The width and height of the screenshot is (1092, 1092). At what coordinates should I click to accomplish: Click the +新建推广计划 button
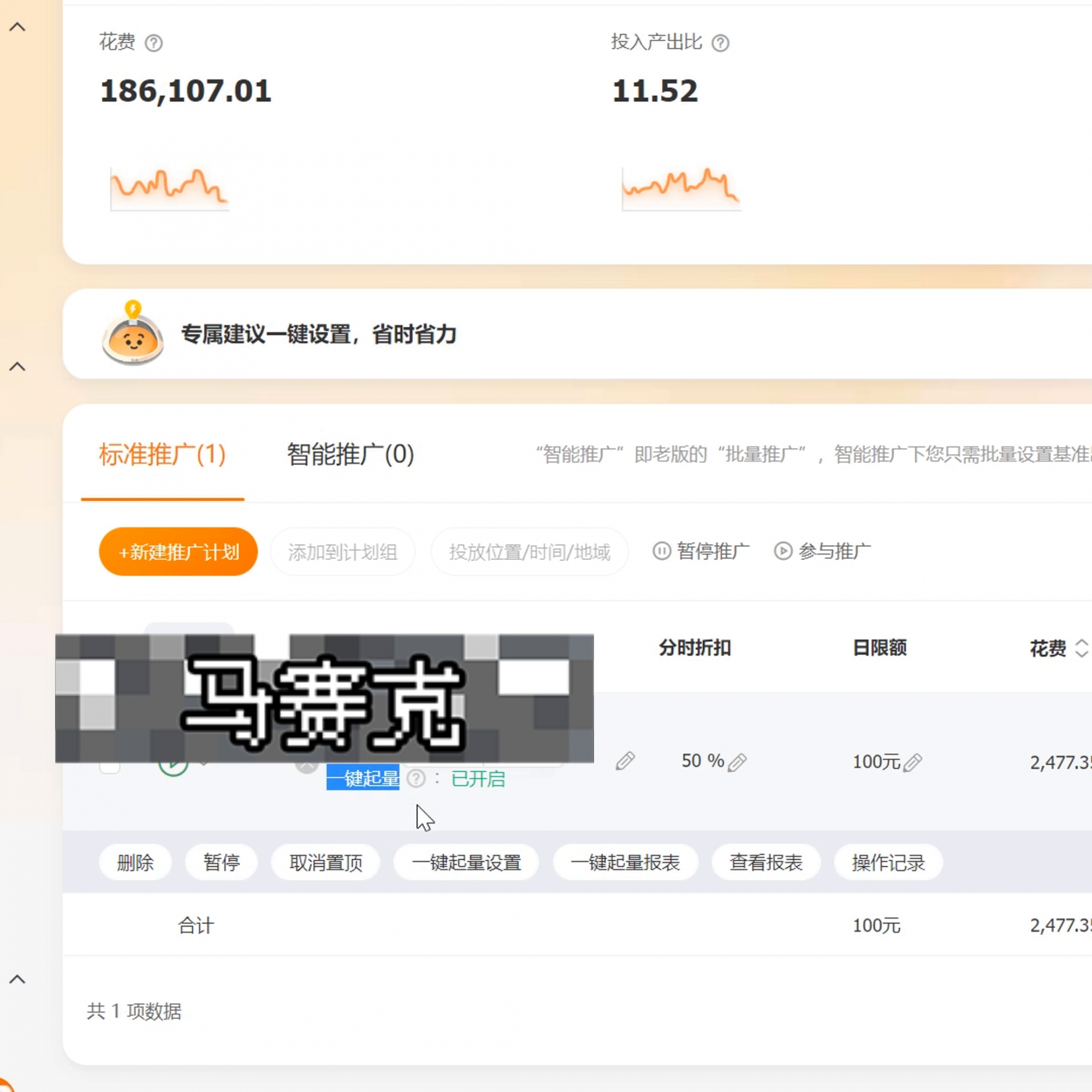tap(178, 551)
